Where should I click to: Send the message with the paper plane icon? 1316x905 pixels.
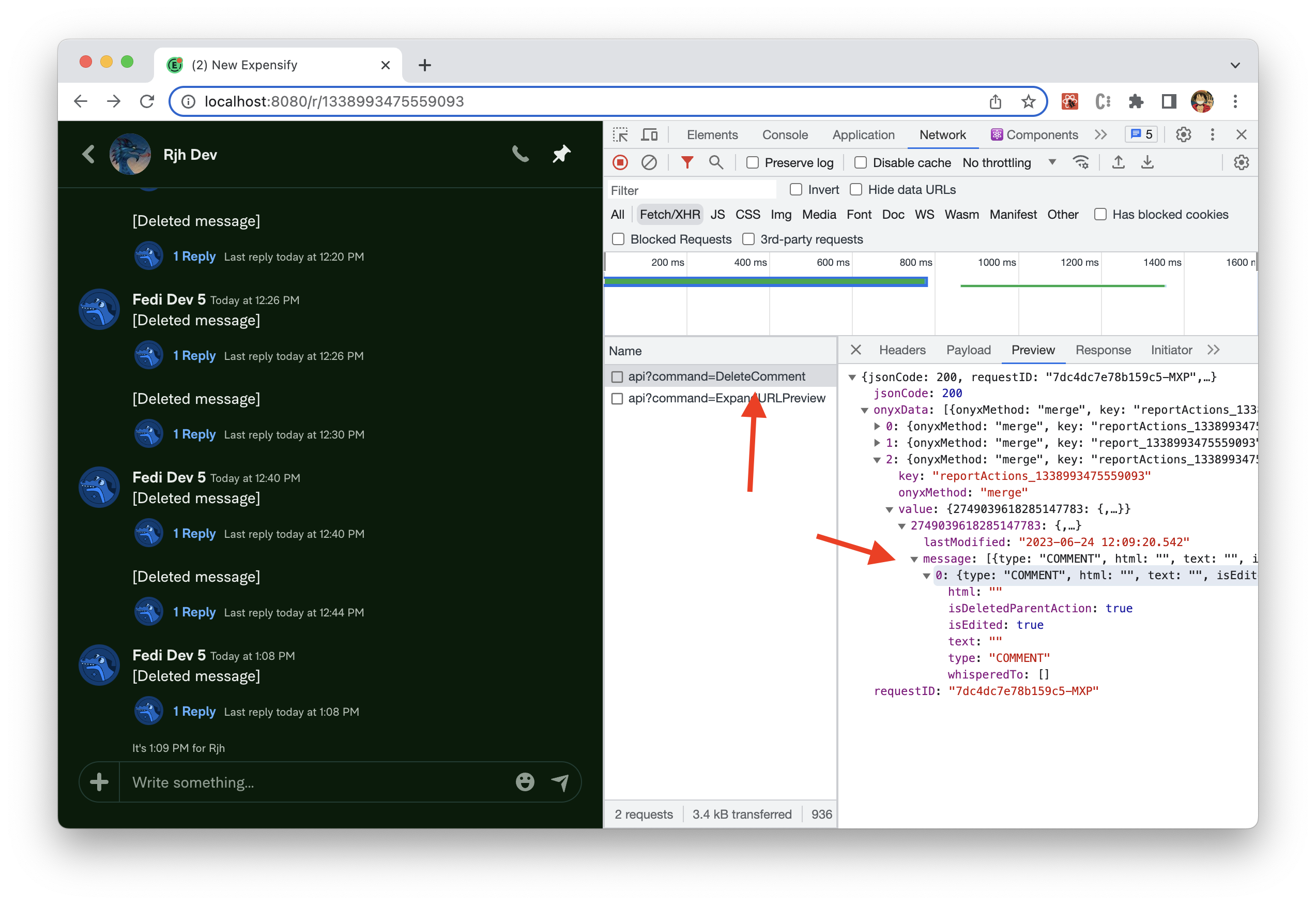click(x=560, y=782)
